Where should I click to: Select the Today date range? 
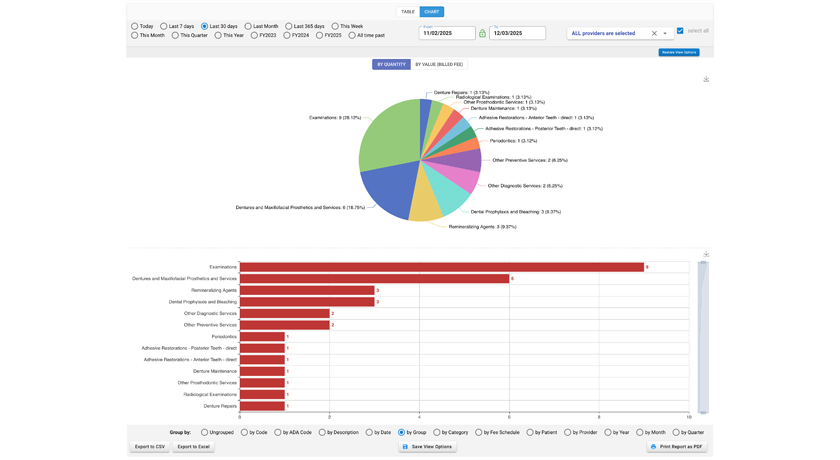coord(134,26)
